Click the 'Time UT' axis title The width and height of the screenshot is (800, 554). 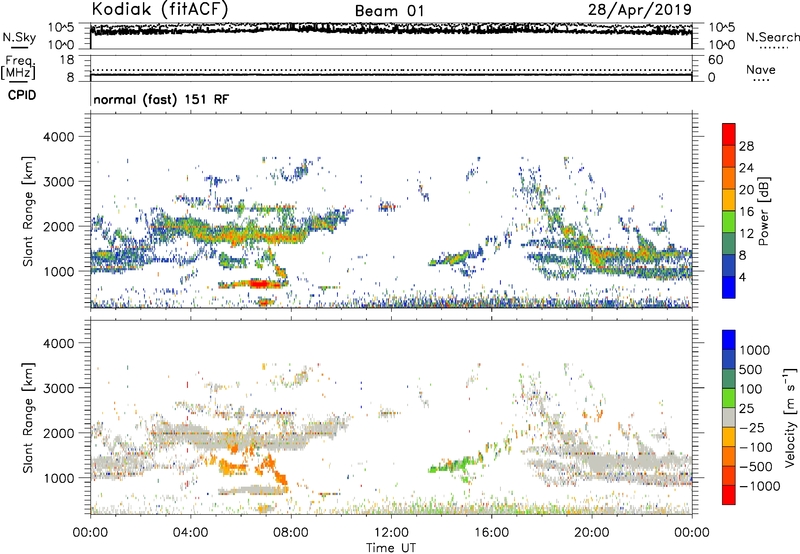coord(391,548)
